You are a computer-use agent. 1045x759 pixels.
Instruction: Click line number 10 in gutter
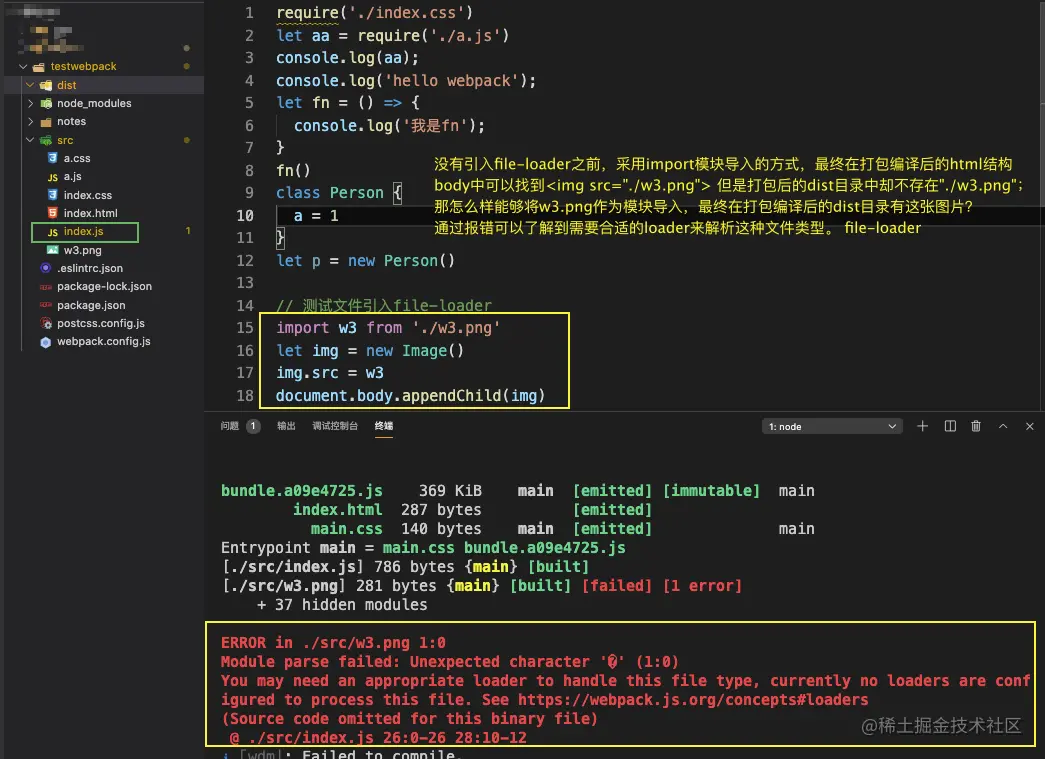click(245, 215)
